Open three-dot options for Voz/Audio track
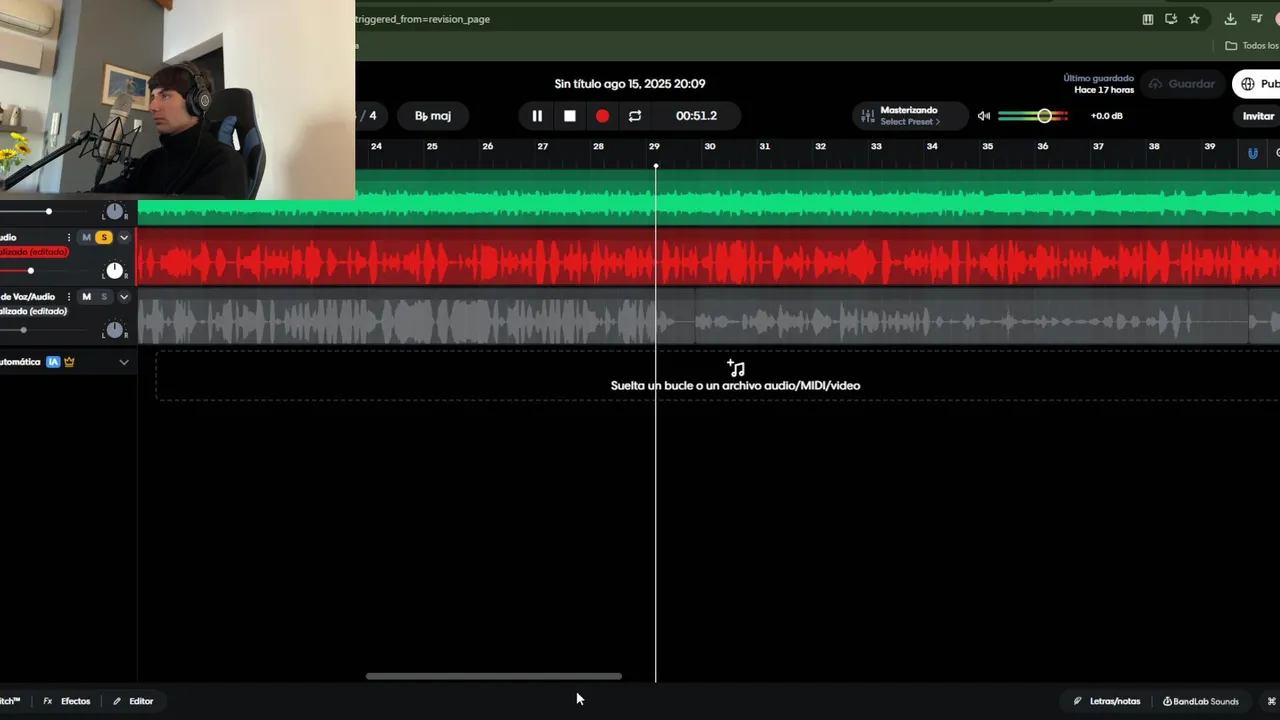This screenshot has height=720, width=1280. pyautogui.click(x=69, y=297)
